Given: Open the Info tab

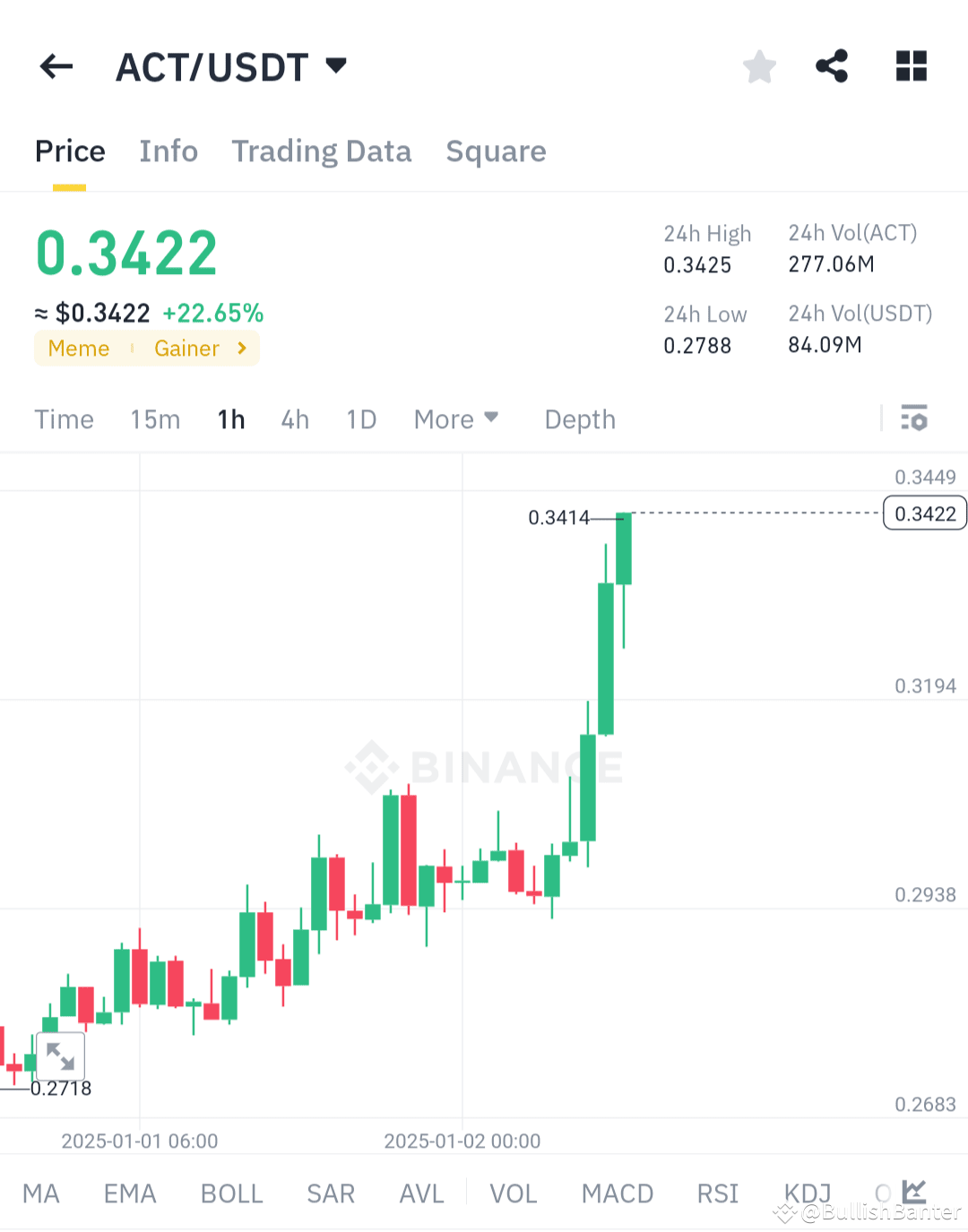Looking at the screenshot, I should pyautogui.click(x=168, y=151).
